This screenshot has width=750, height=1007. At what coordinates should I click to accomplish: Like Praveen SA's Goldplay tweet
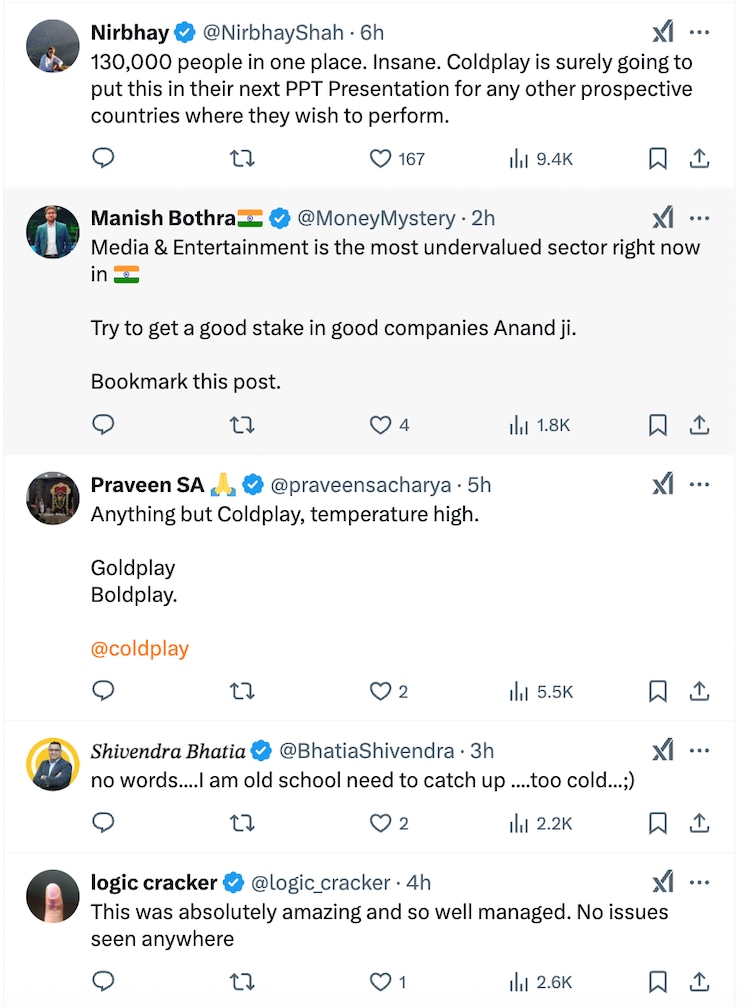click(x=381, y=691)
